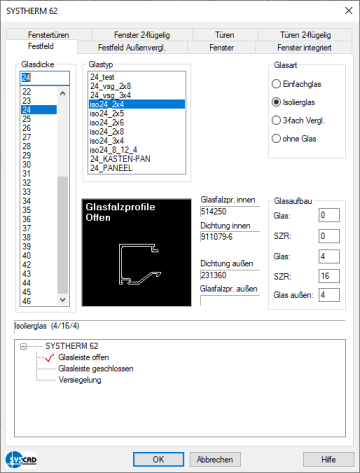Click the SYSCAD logo icon

[21, 460]
